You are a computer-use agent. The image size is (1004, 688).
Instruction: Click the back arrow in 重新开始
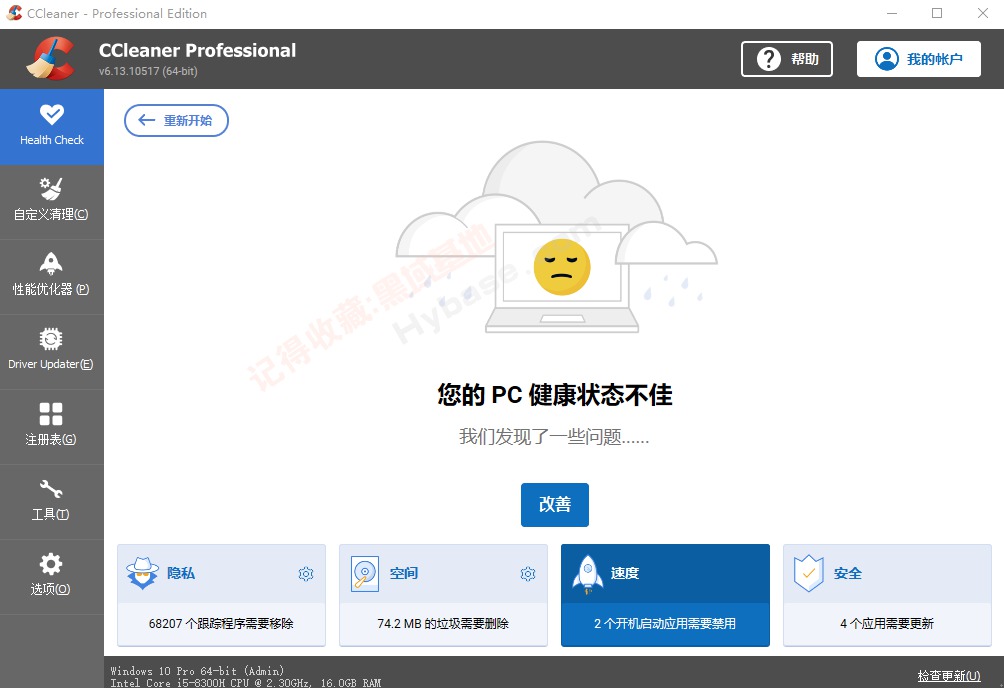(147, 120)
